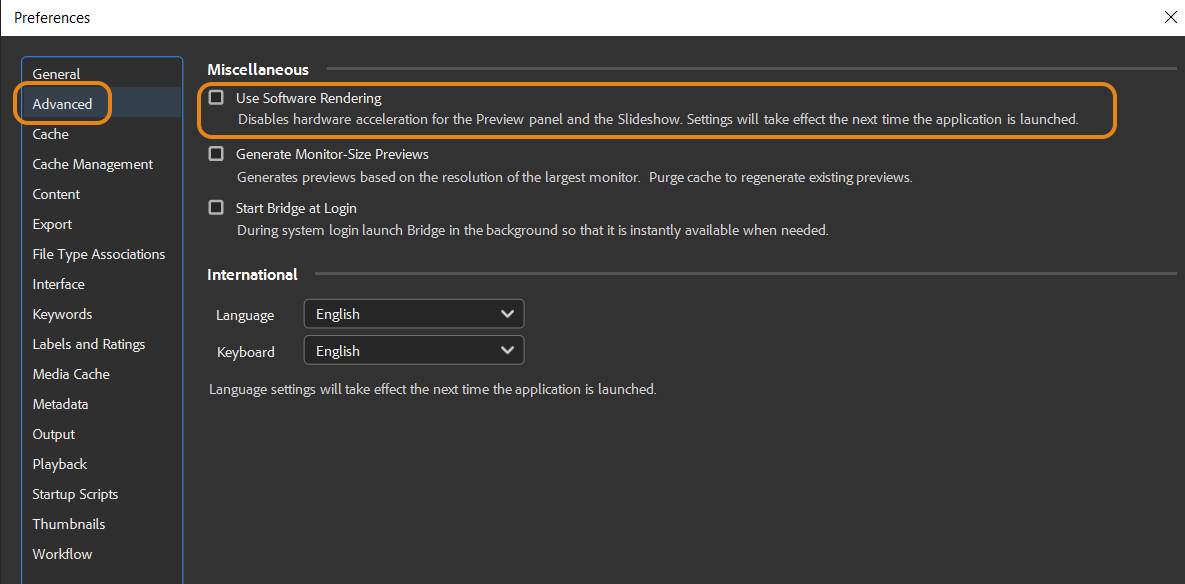Screen dimensions: 1185x584
Task: Open the Keyboard dropdown
Action: (x=413, y=350)
